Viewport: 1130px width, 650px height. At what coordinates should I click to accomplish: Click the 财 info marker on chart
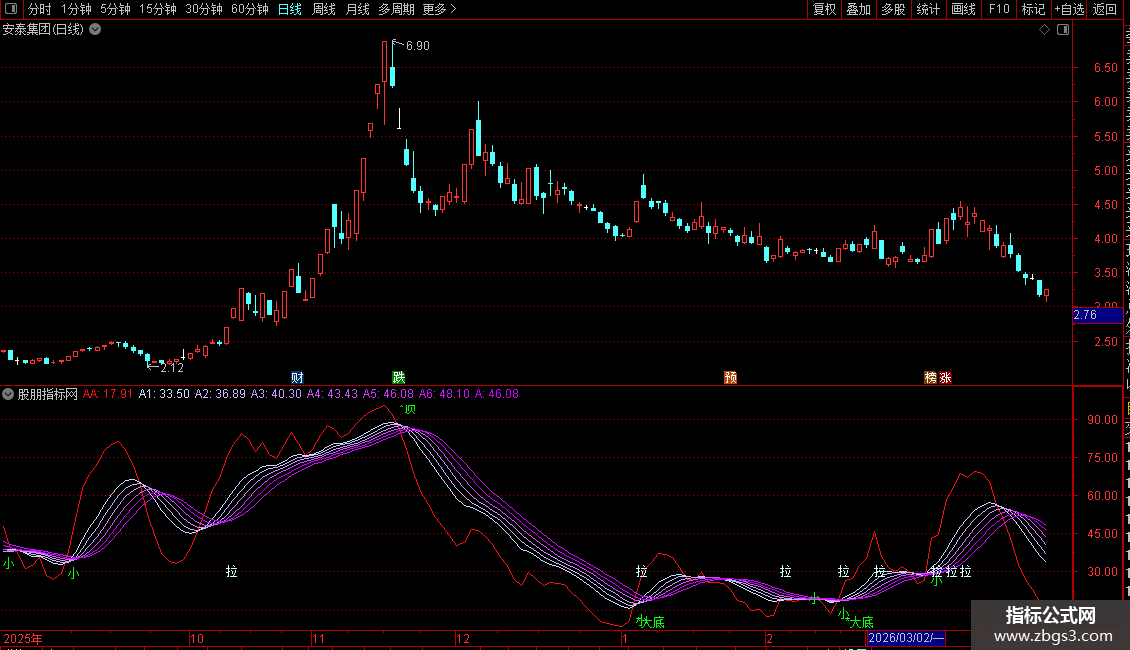pyautogui.click(x=297, y=378)
